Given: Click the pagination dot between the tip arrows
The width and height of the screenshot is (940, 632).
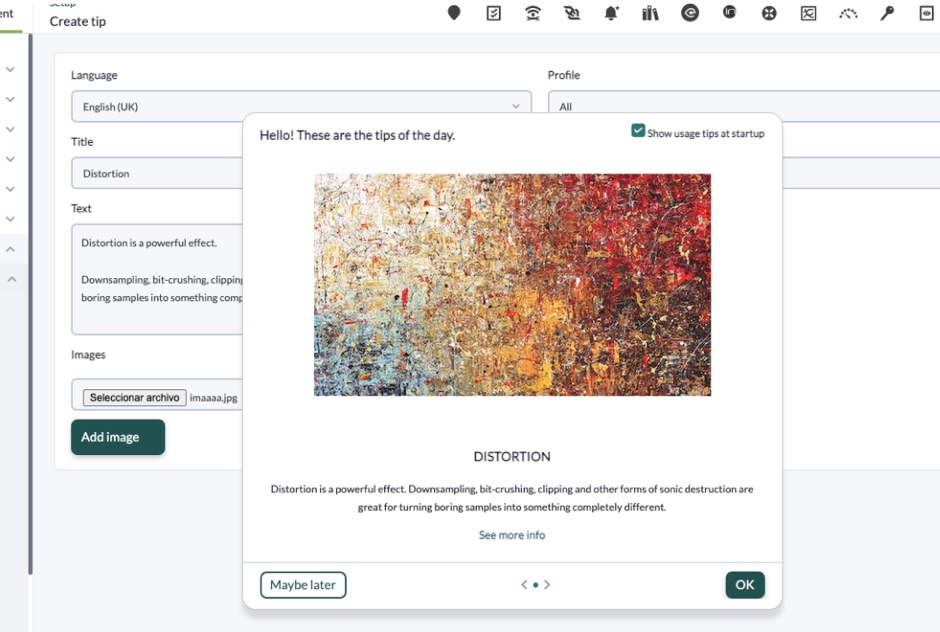Looking at the screenshot, I should [535, 585].
